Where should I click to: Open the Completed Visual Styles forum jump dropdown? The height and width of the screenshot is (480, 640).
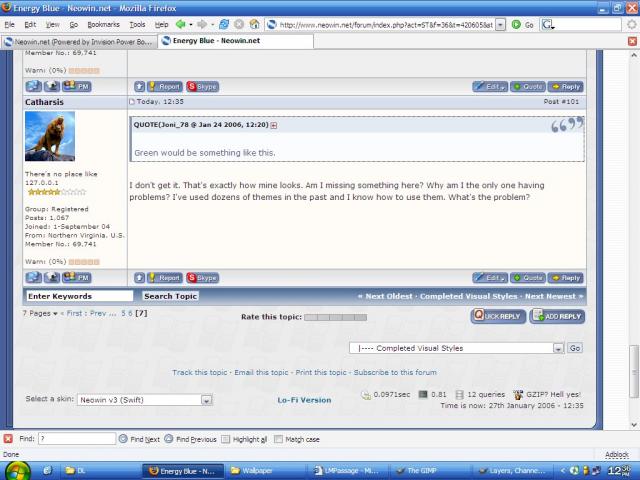(x=457, y=348)
